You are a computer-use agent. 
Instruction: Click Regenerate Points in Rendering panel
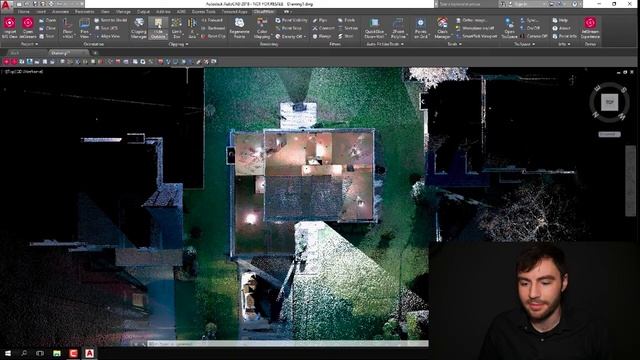click(239, 28)
